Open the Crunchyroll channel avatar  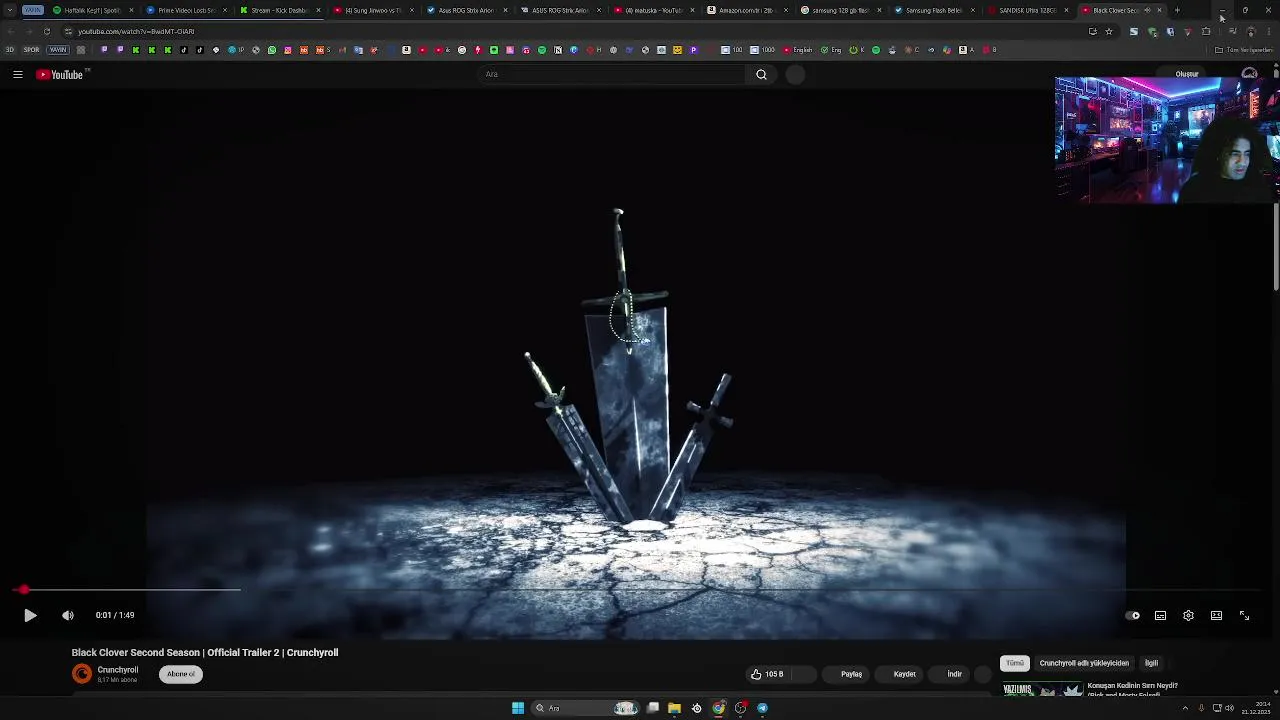82,674
